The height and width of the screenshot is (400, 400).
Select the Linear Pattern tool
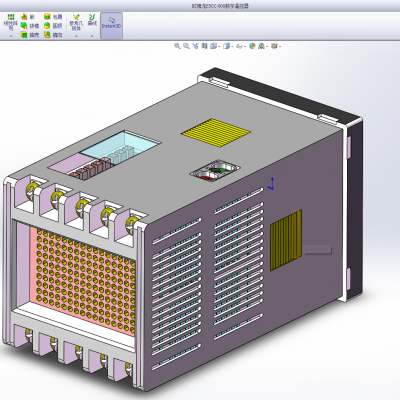tap(11, 22)
